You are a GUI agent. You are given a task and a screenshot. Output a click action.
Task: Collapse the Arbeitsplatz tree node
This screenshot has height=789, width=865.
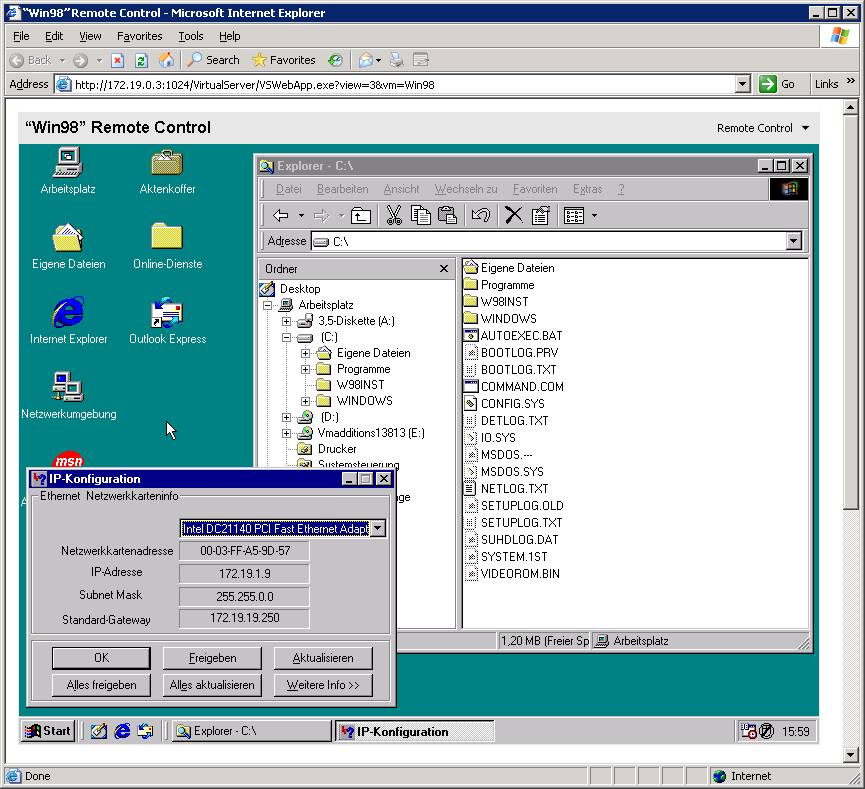268,305
